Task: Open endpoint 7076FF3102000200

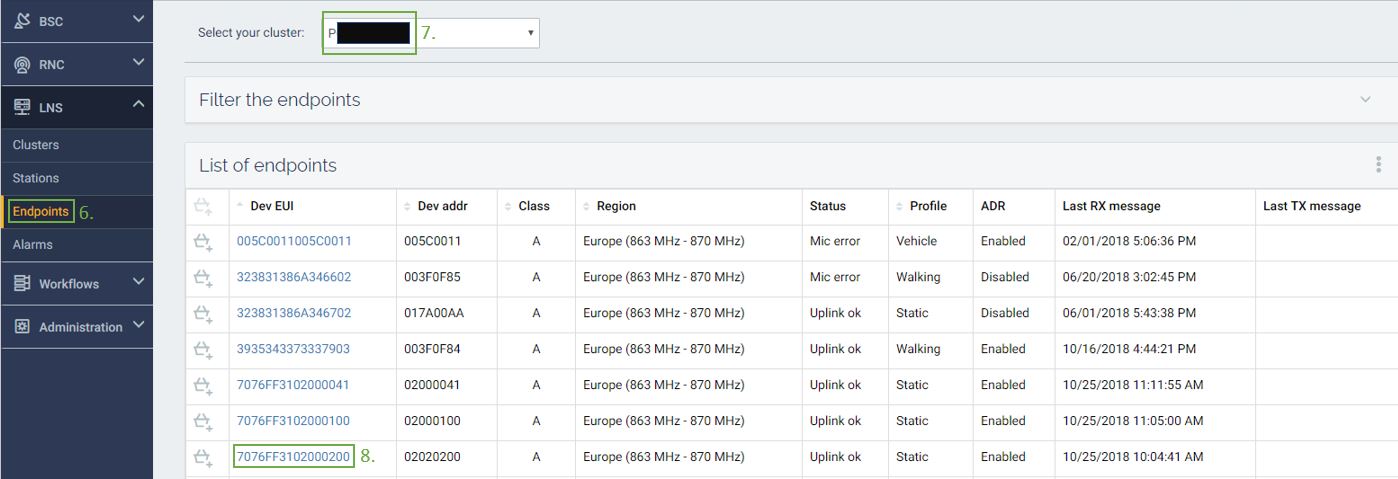Action: [293, 457]
